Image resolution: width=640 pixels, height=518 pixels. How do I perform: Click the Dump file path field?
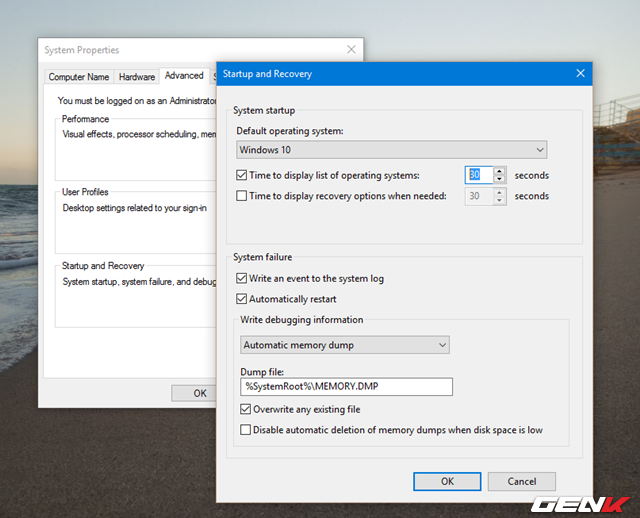(x=346, y=386)
